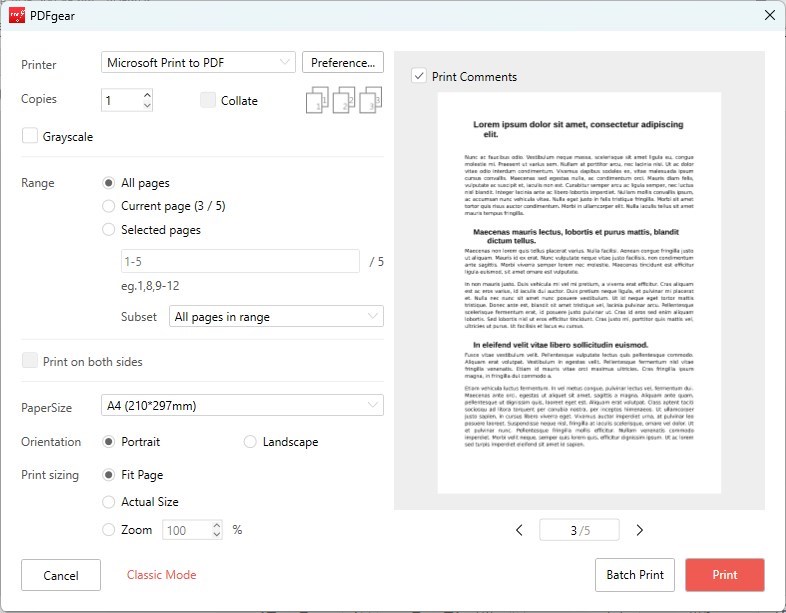
Task: Open the Printer dropdown list
Action: 199,62
